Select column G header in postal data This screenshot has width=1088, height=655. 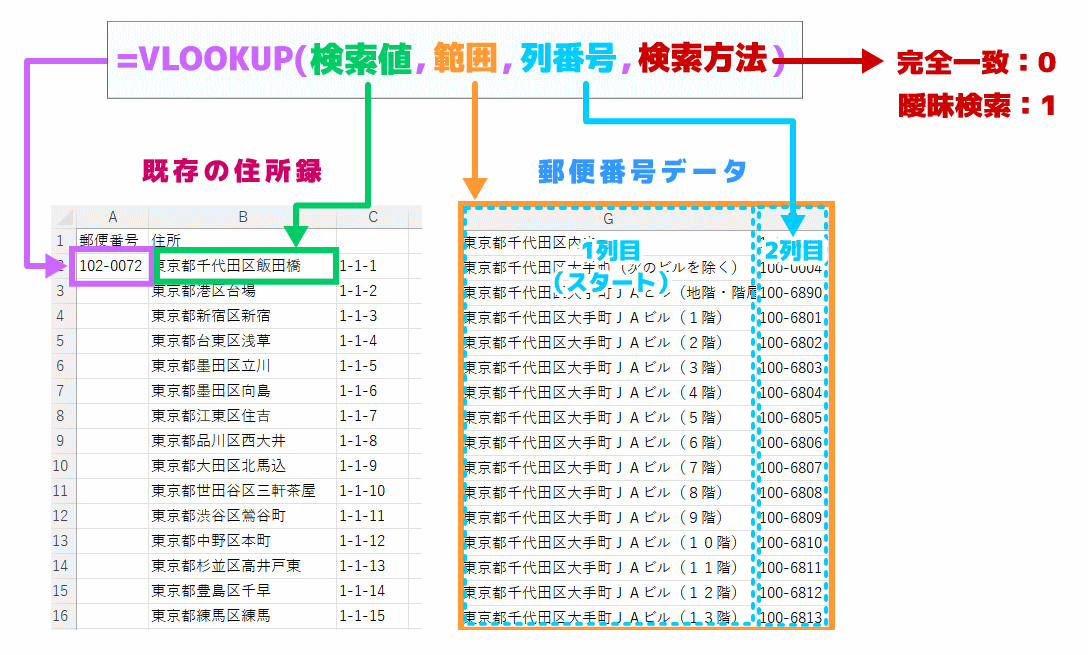click(607, 219)
